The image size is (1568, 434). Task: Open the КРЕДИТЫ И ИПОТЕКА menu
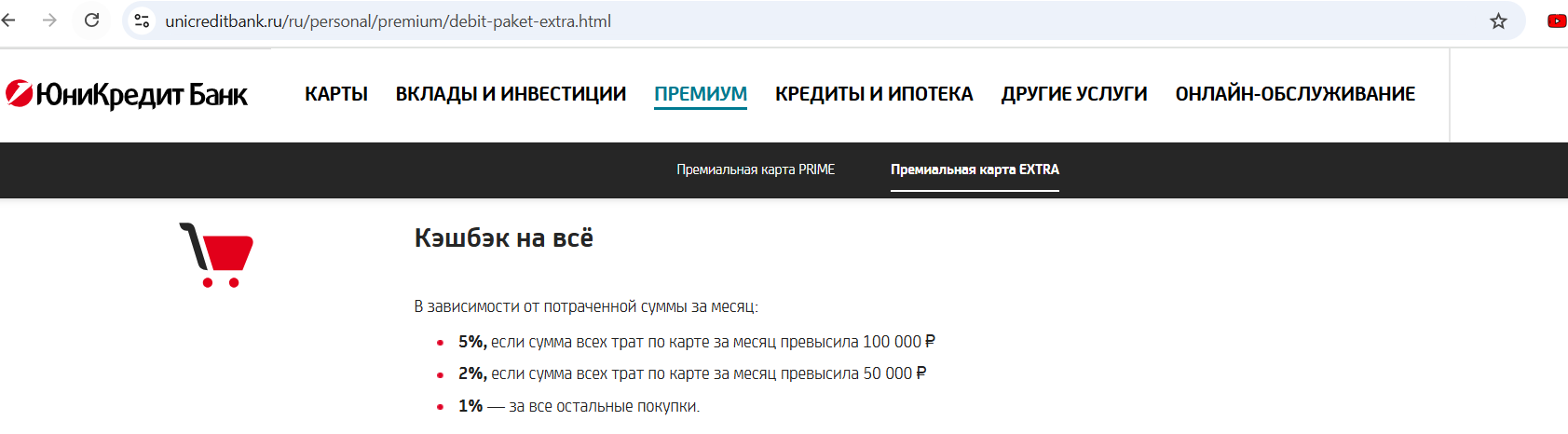click(874, 94)
